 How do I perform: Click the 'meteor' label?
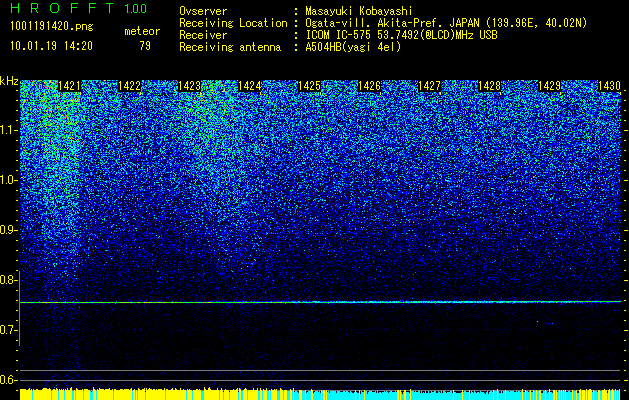click(142, 31)
